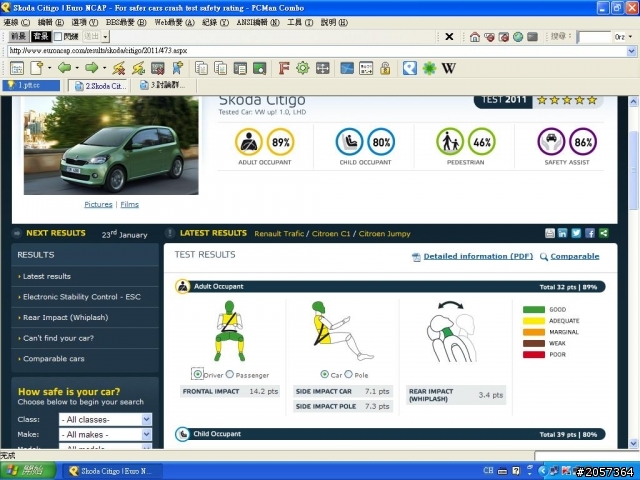
Task: Open the 工具 (T) menu
Action: [300, 22]
